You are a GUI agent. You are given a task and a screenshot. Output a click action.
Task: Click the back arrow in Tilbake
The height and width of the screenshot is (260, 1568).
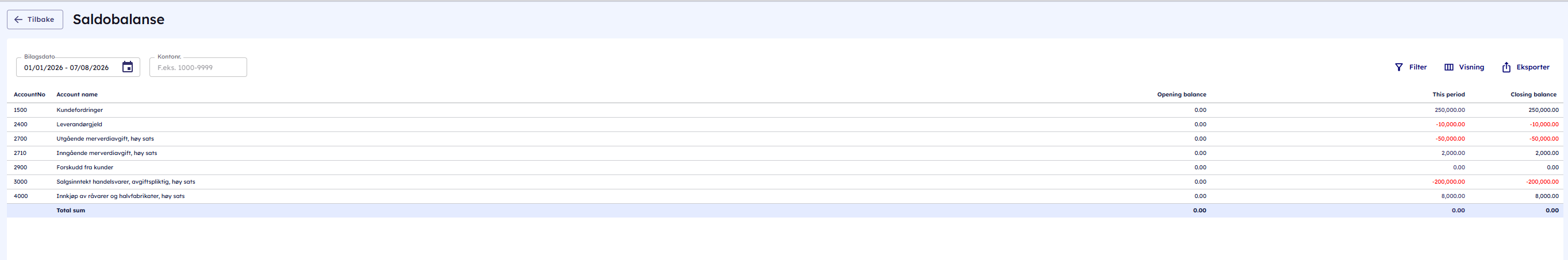tap(18, 20)
